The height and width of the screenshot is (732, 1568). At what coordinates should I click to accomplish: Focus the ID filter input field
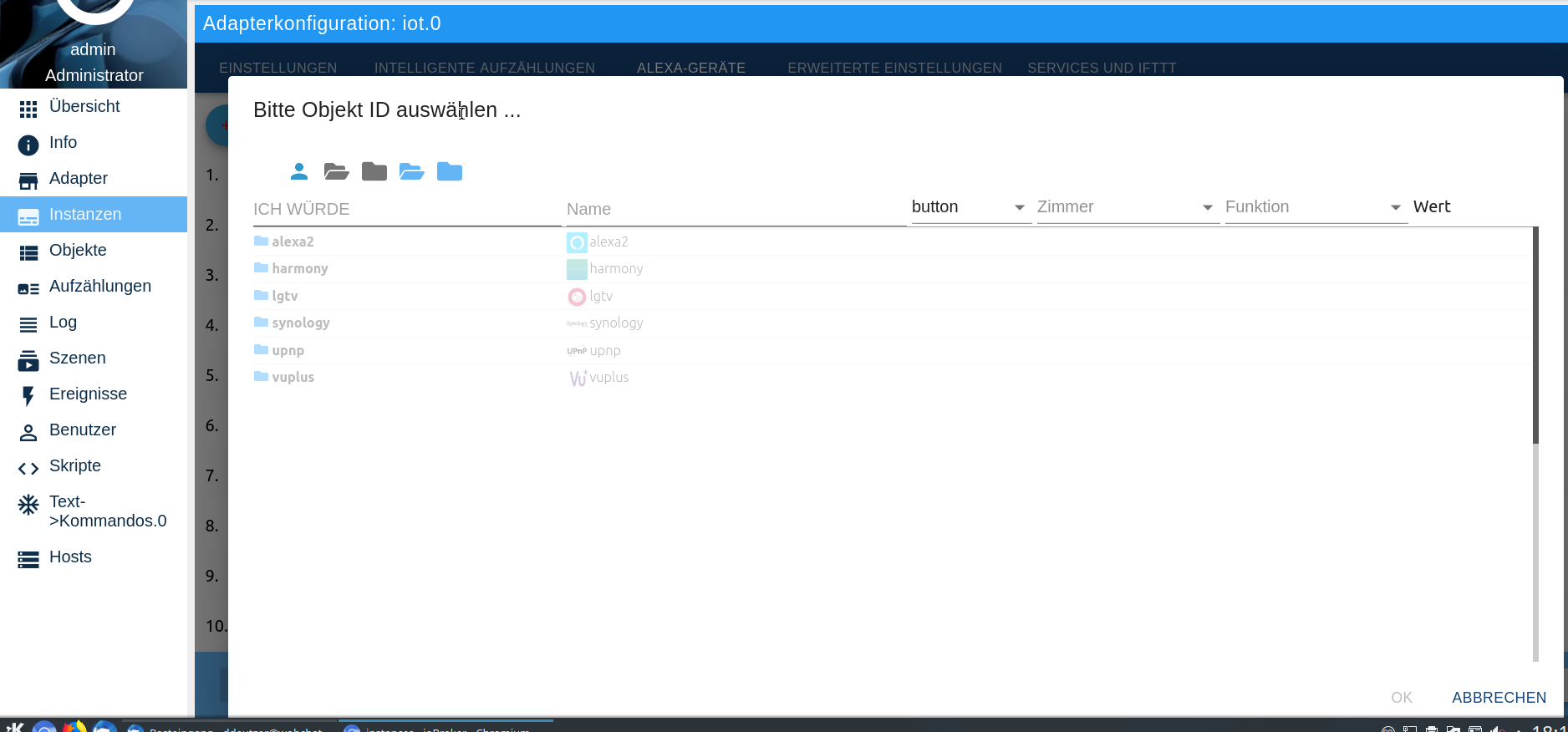(x=407, y=209)
